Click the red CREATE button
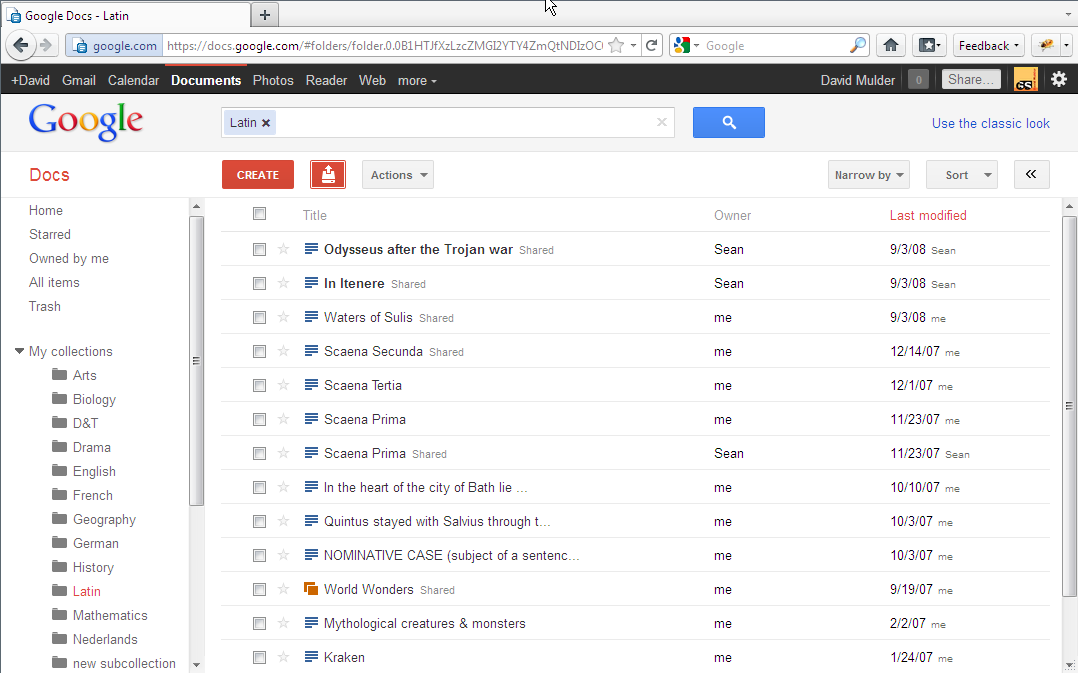 pyautogui.click(x=258, y=175)
